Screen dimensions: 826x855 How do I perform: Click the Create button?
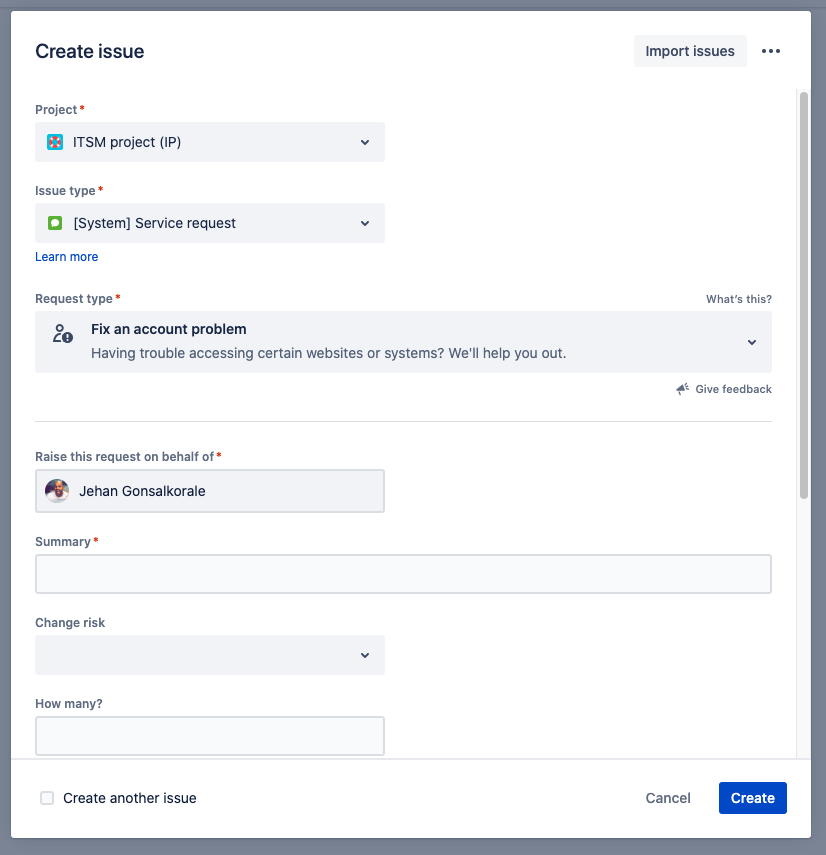752,798
